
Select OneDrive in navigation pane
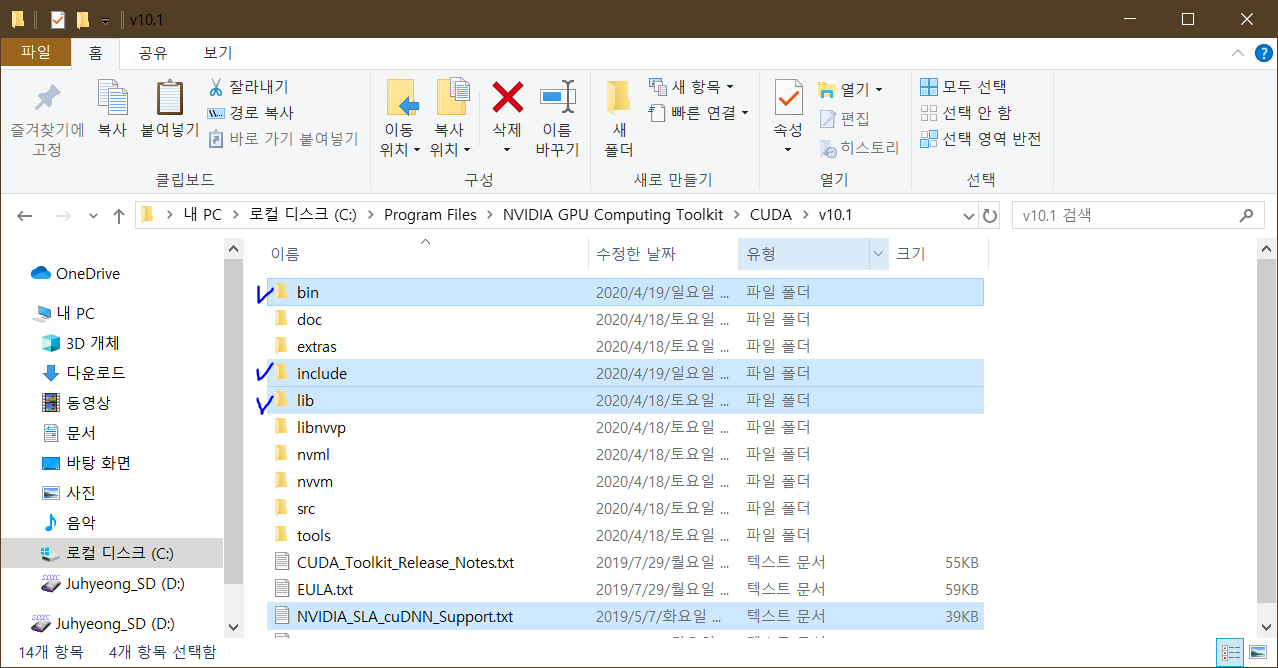76,273
